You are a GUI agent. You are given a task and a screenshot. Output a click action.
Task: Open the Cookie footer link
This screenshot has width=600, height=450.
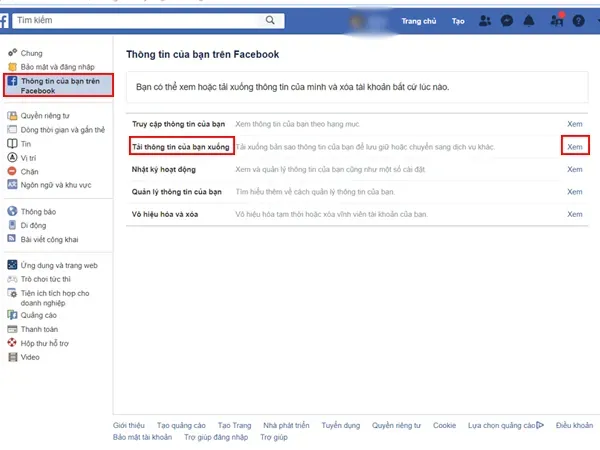coord(444,425)
